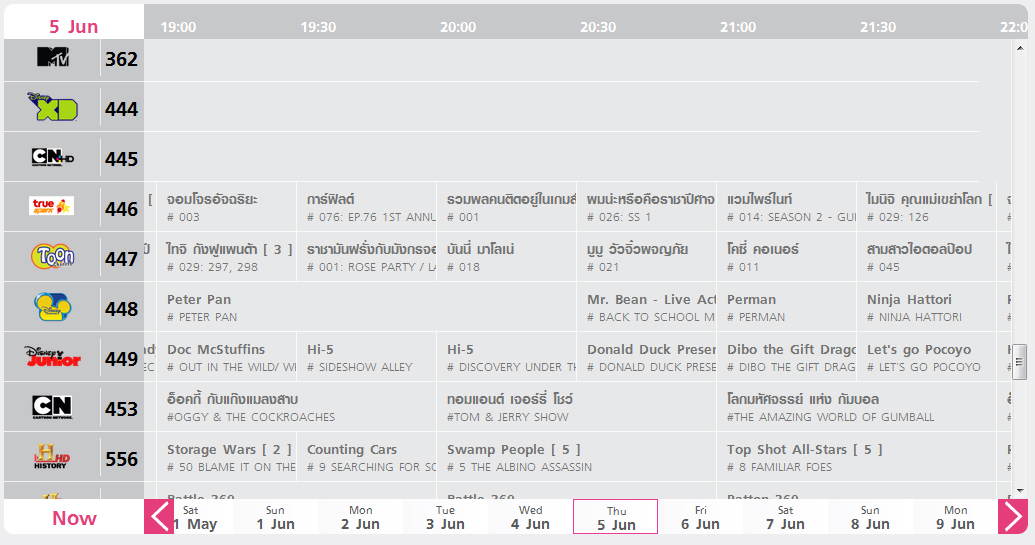Select the Toon channel logo
The width and height of the screenshot is (1035, 545).
pyautogui.click(x=53, y=256)
